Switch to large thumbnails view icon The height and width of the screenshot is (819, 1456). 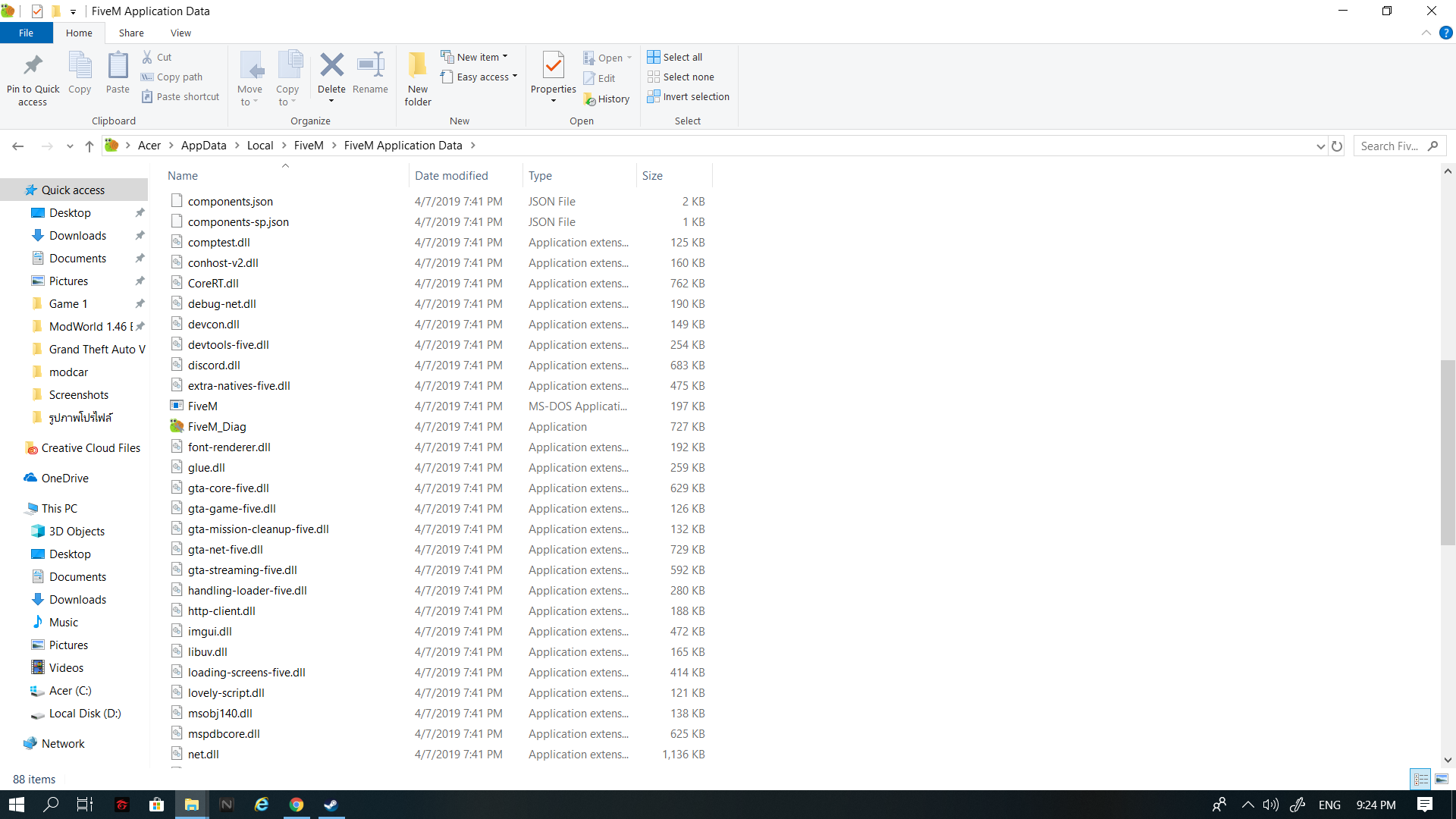pos(1442,779)
